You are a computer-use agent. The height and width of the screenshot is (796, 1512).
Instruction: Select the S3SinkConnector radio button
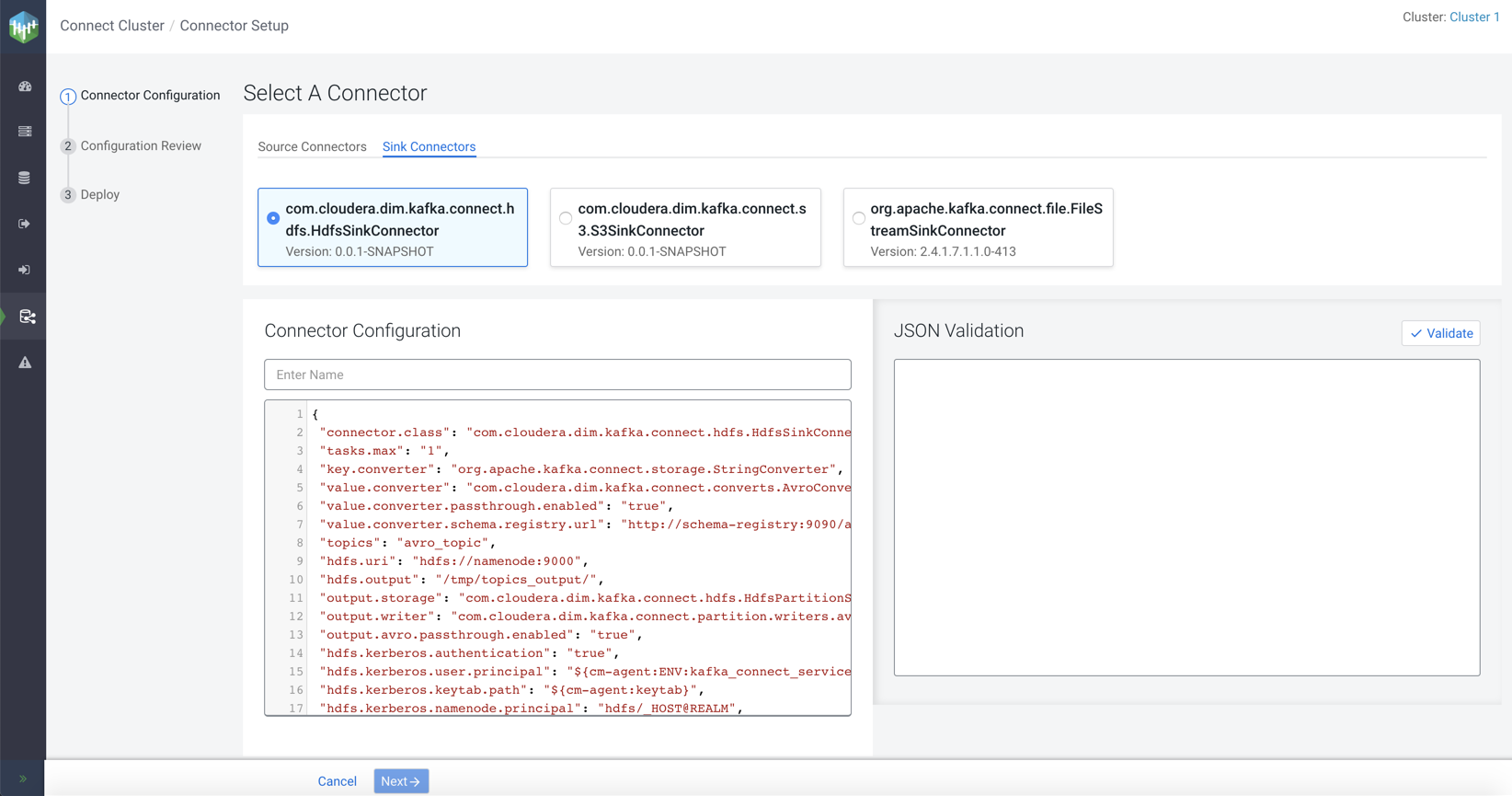click(x=566, y=218)
